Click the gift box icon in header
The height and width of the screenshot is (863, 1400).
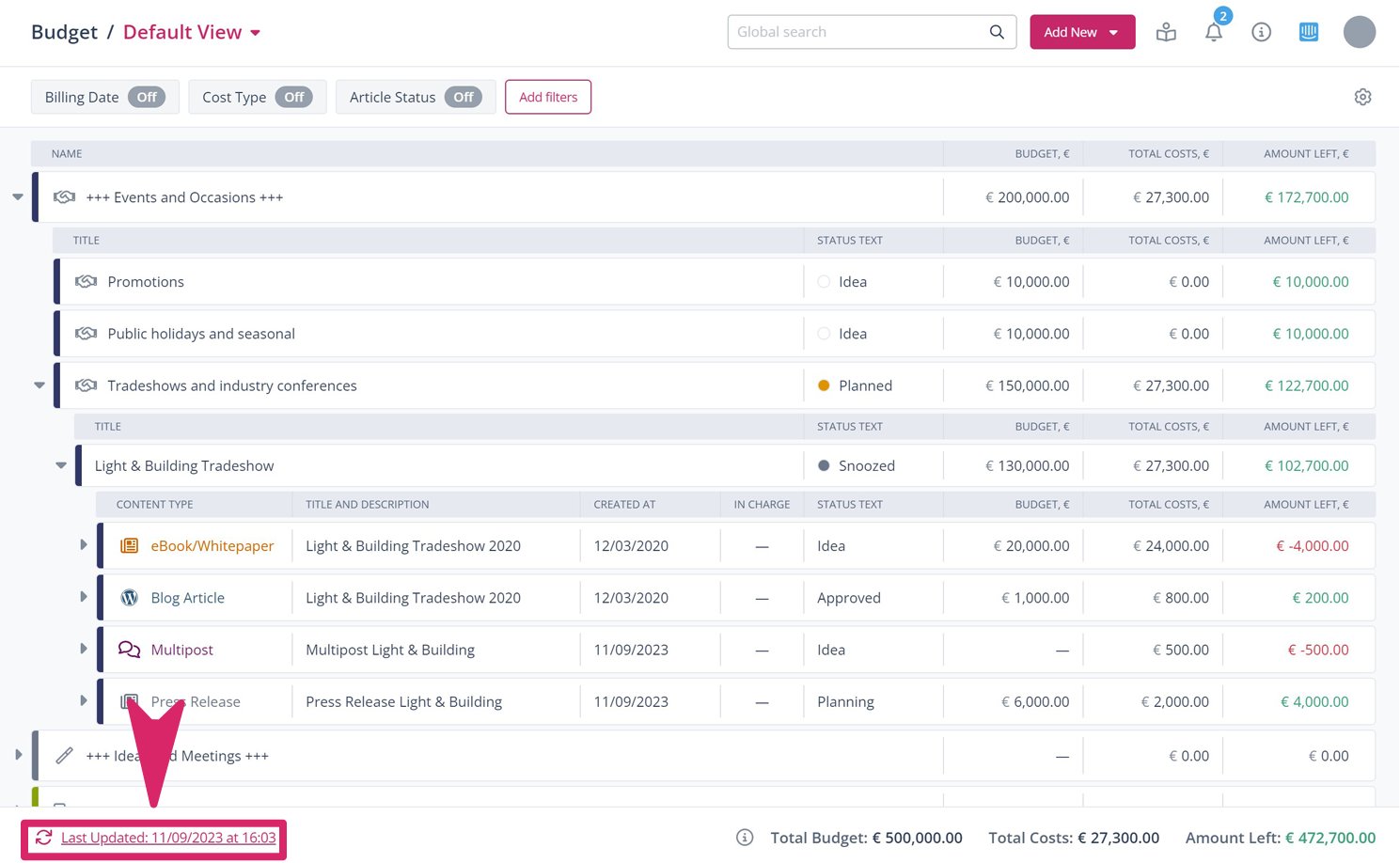point(1166,32)
